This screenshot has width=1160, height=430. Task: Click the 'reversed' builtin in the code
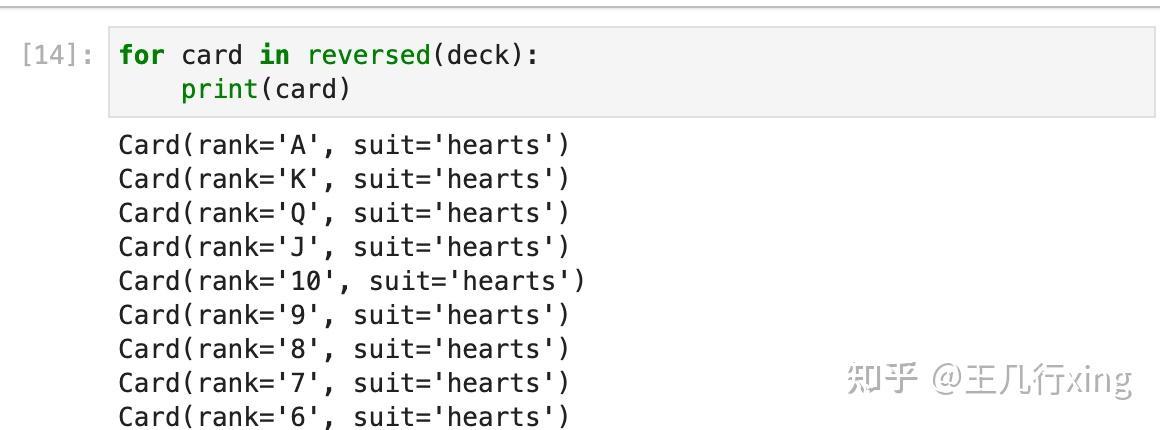pos(369,55)
